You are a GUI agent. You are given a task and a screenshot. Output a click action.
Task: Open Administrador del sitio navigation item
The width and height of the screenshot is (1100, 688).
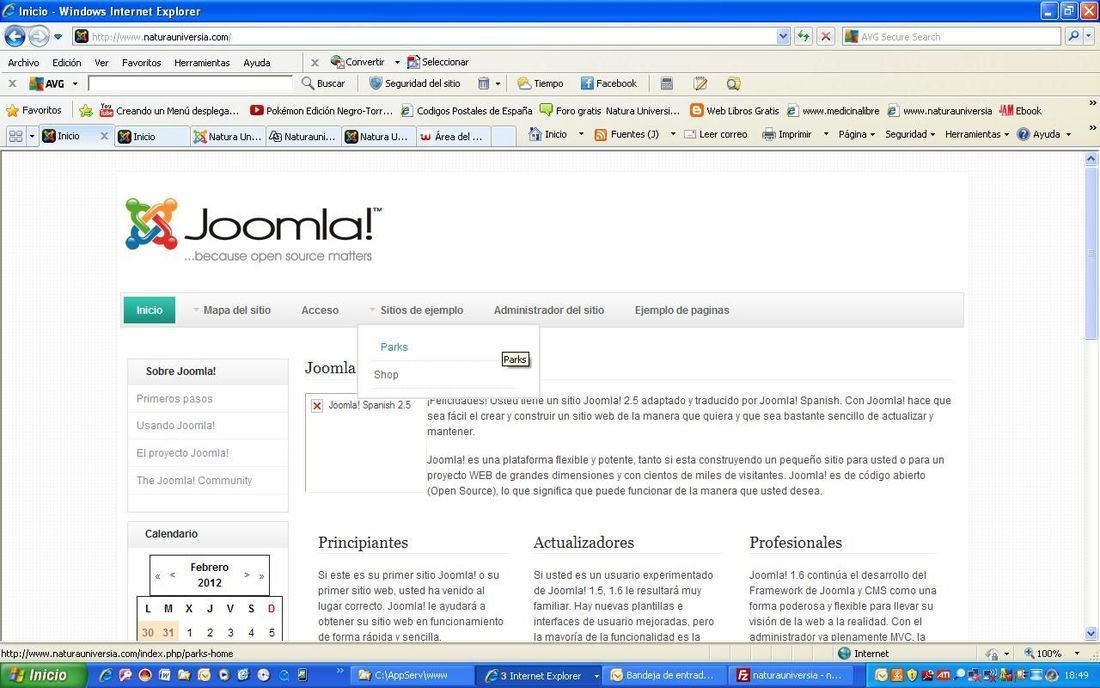[549, 310]
